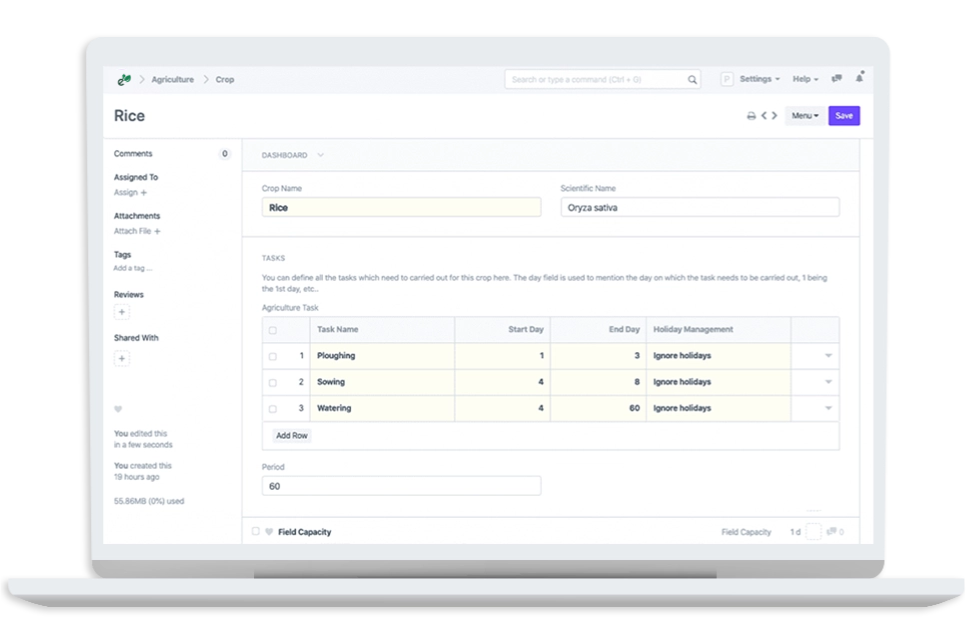Print the Rice document
Screen dimensions: 966x619
tap(751, 116)
